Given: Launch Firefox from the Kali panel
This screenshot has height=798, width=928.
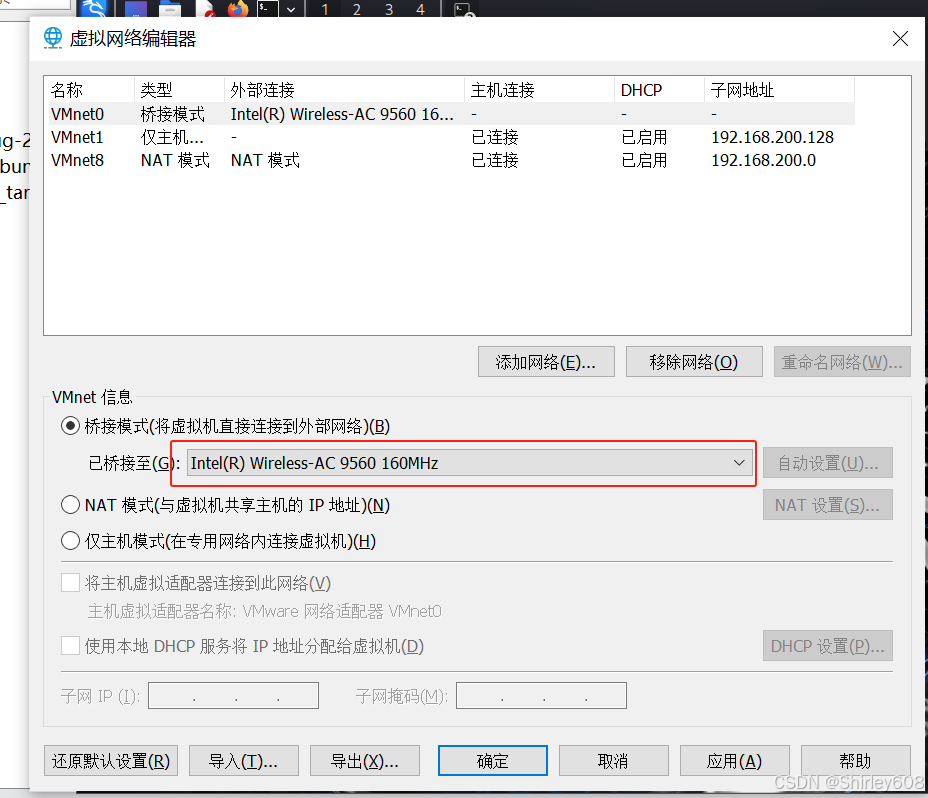Looking at the screenshot, I should (238, 8).
